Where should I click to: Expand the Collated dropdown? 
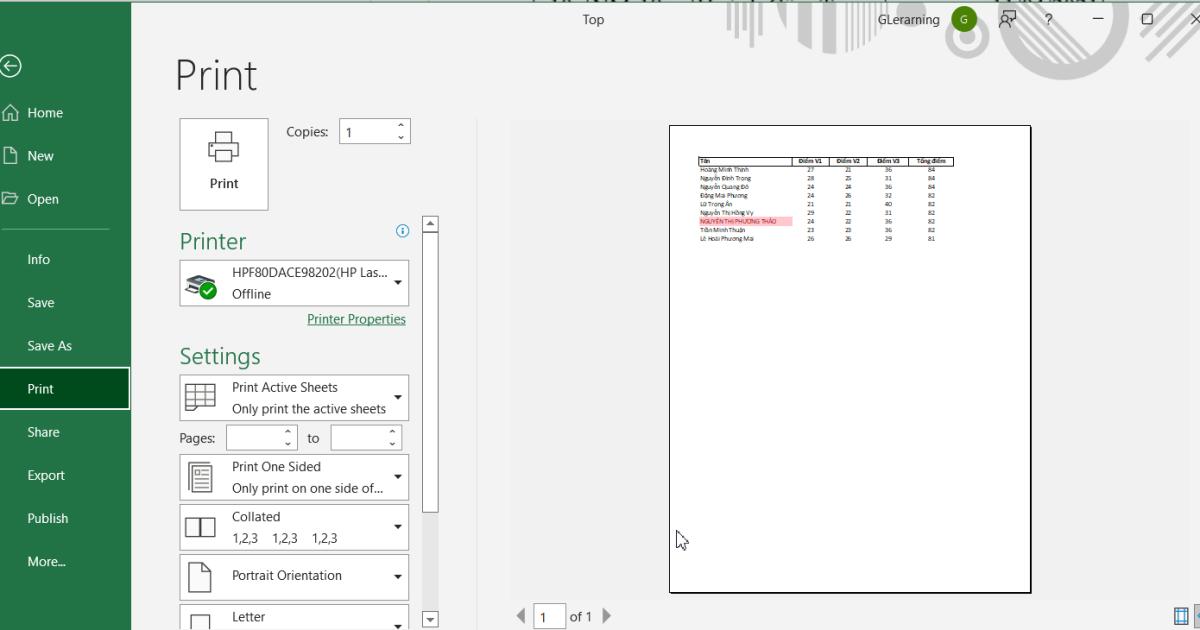294,527
